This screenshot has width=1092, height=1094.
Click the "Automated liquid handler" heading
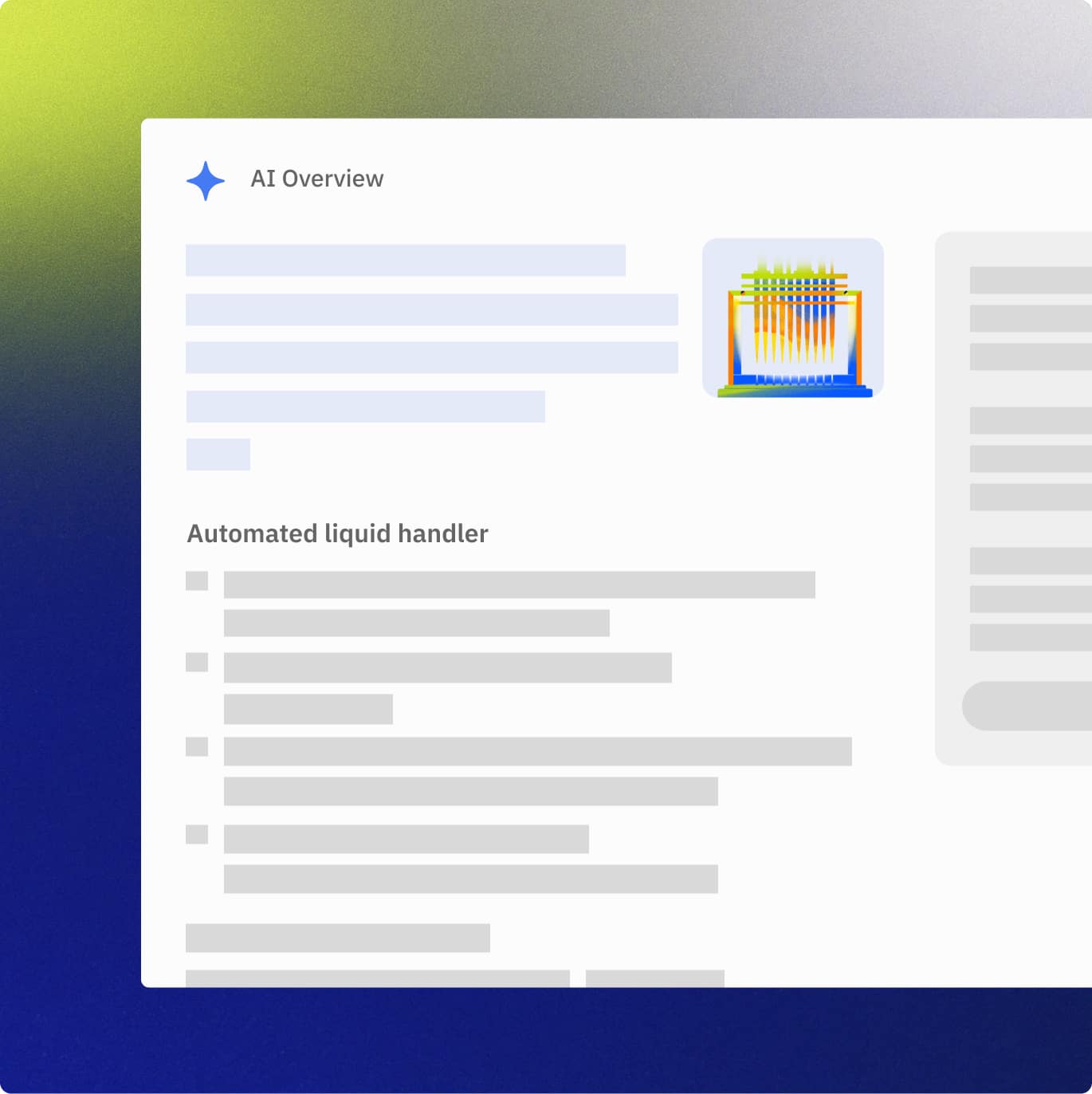(x=337, y=533)
